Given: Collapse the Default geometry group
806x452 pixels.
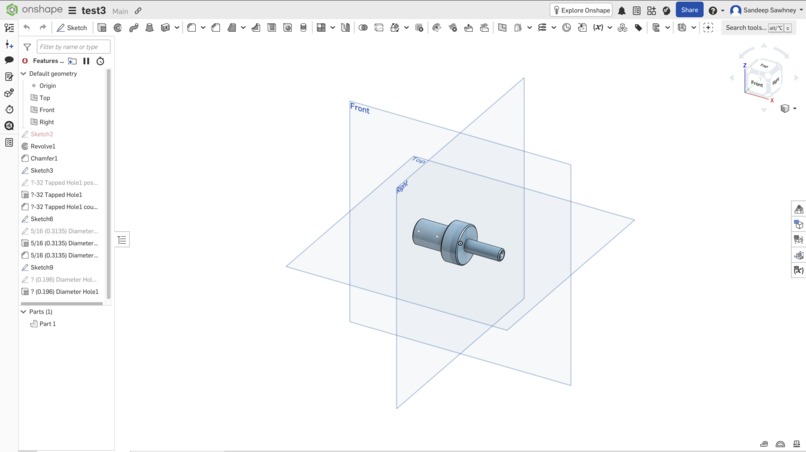Looking at the screenshot, I should [x=24, y=74].
